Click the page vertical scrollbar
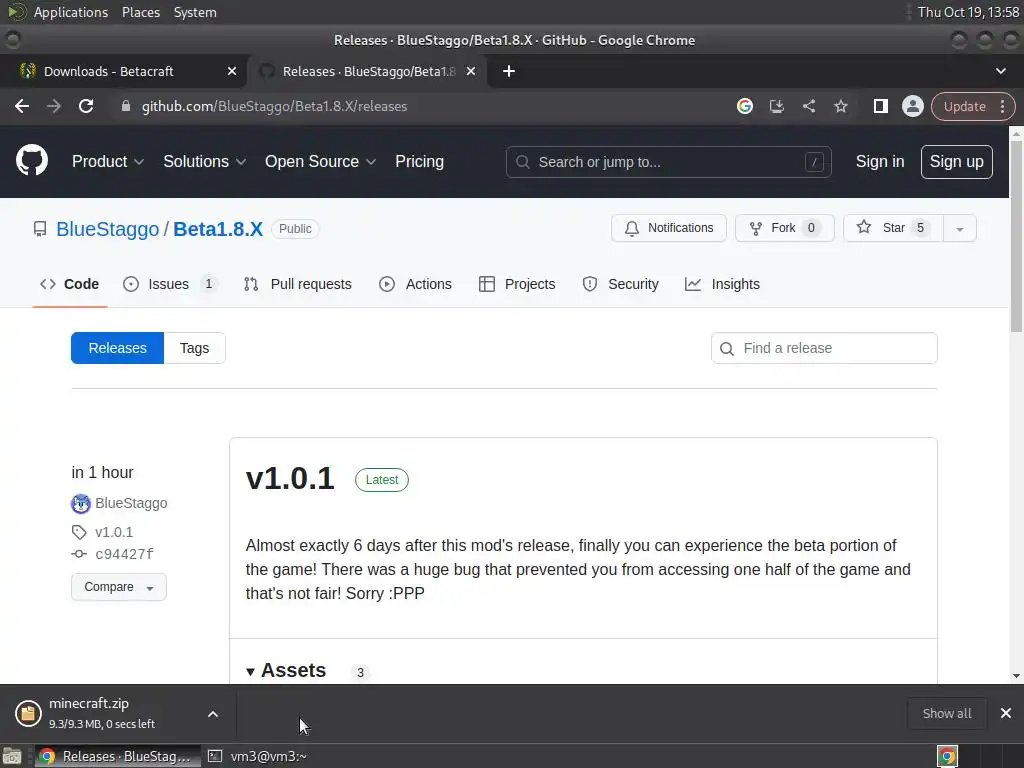1024x768 pixels. coord(1016,235)
